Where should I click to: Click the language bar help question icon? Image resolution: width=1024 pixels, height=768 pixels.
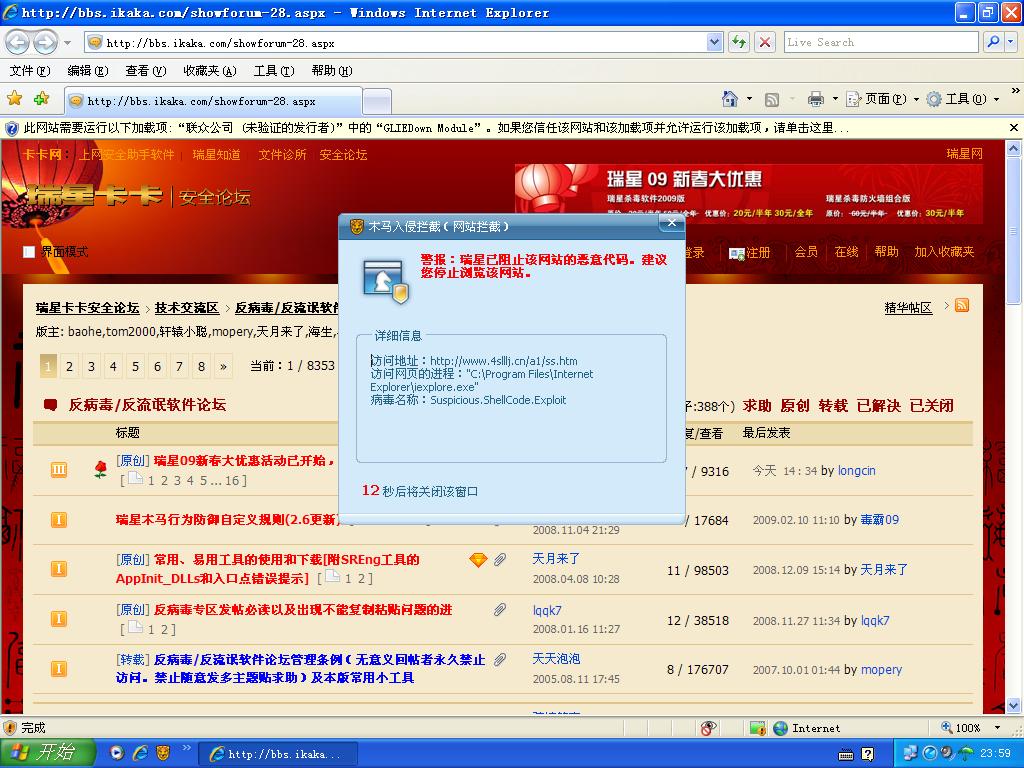[867, 754]
